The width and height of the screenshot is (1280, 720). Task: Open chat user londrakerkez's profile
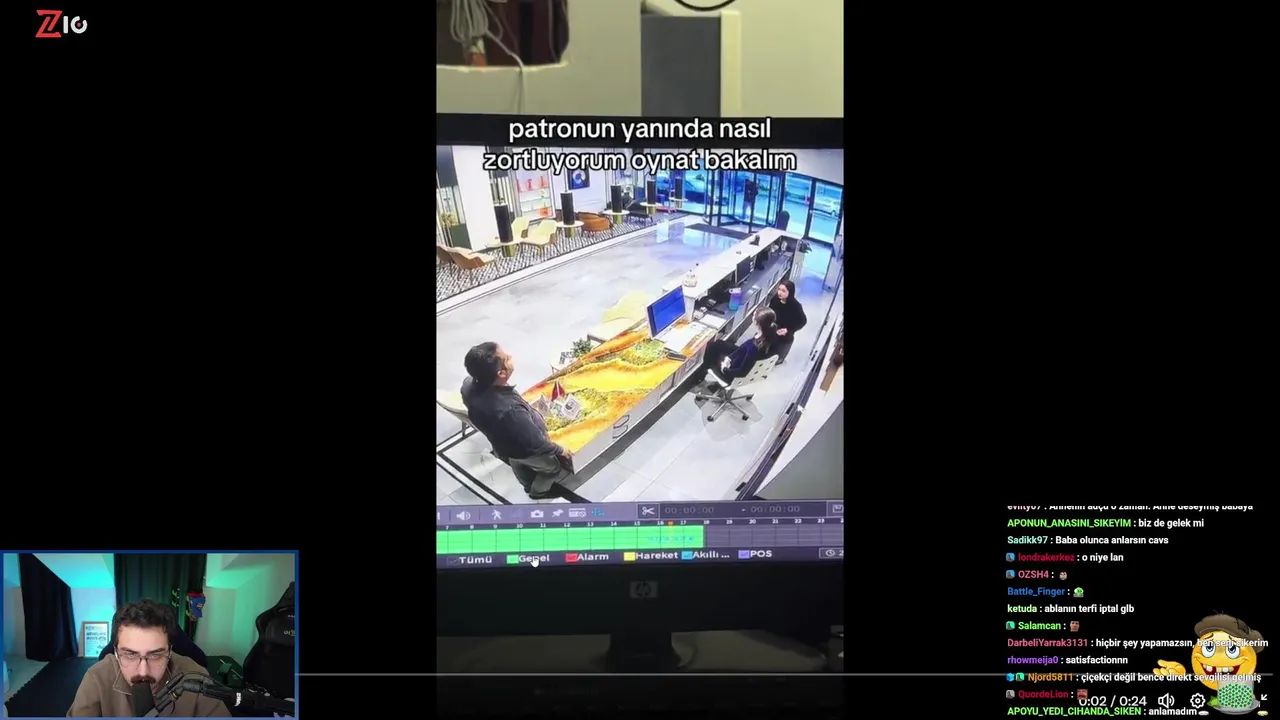click(1046, 557)
